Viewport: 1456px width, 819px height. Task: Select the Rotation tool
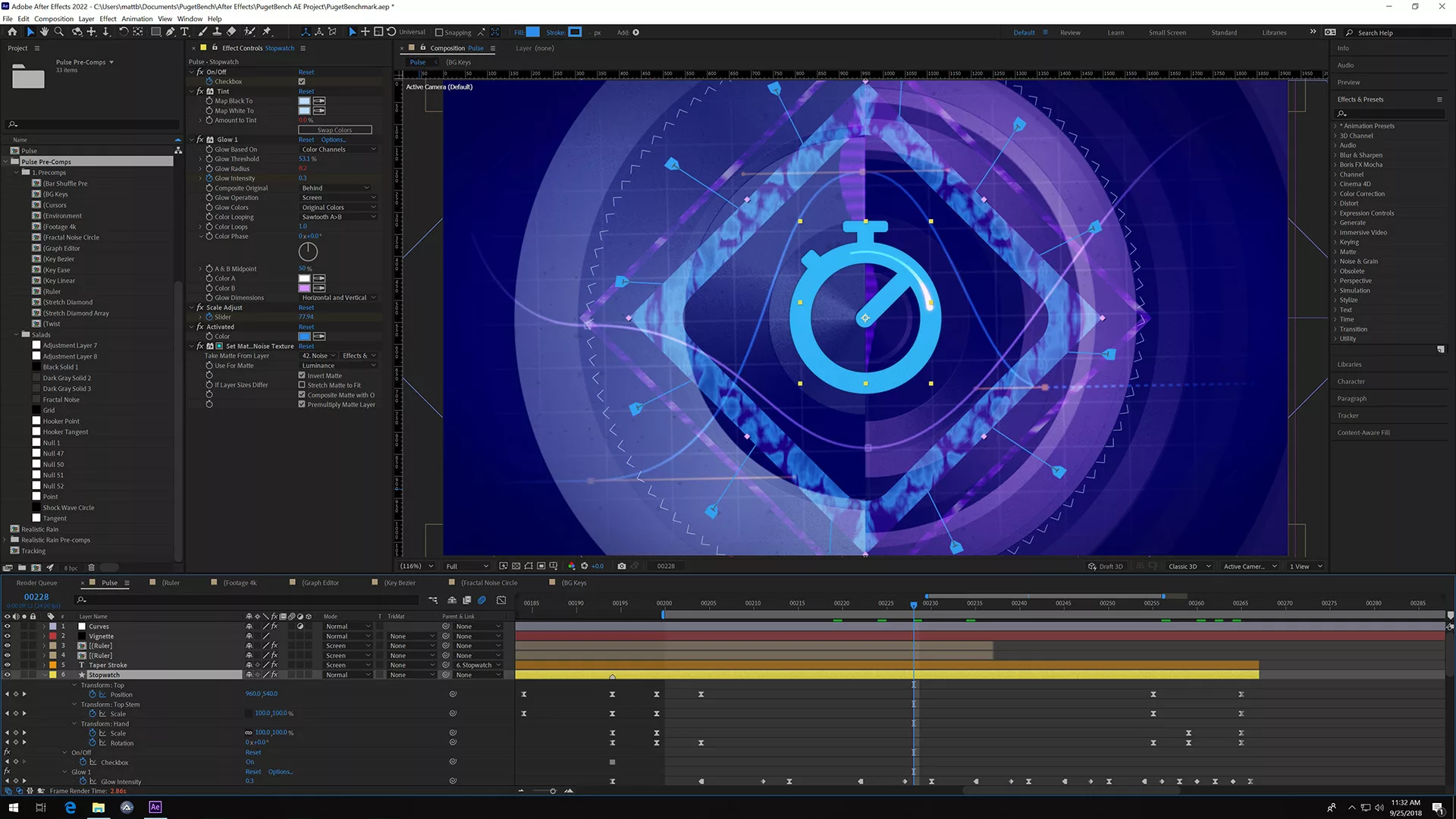124,32
